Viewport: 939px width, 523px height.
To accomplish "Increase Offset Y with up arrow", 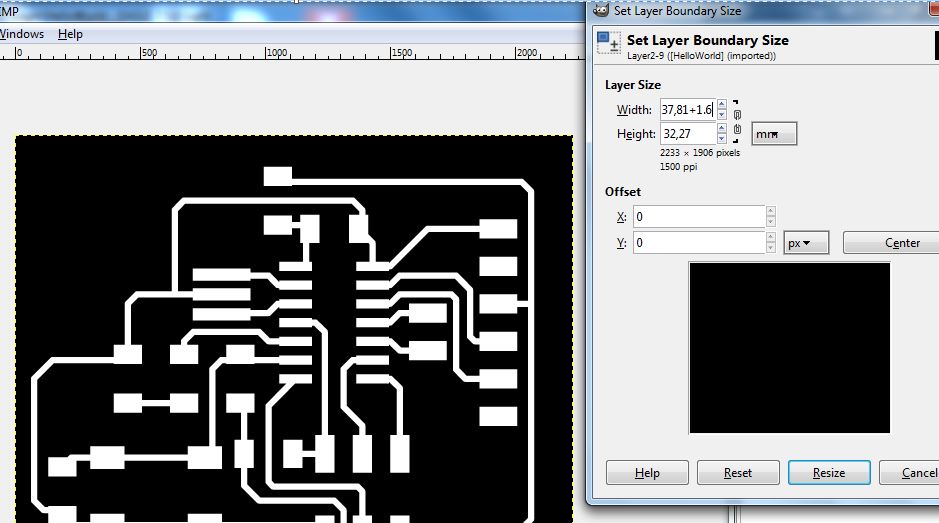I will point(771,237).
